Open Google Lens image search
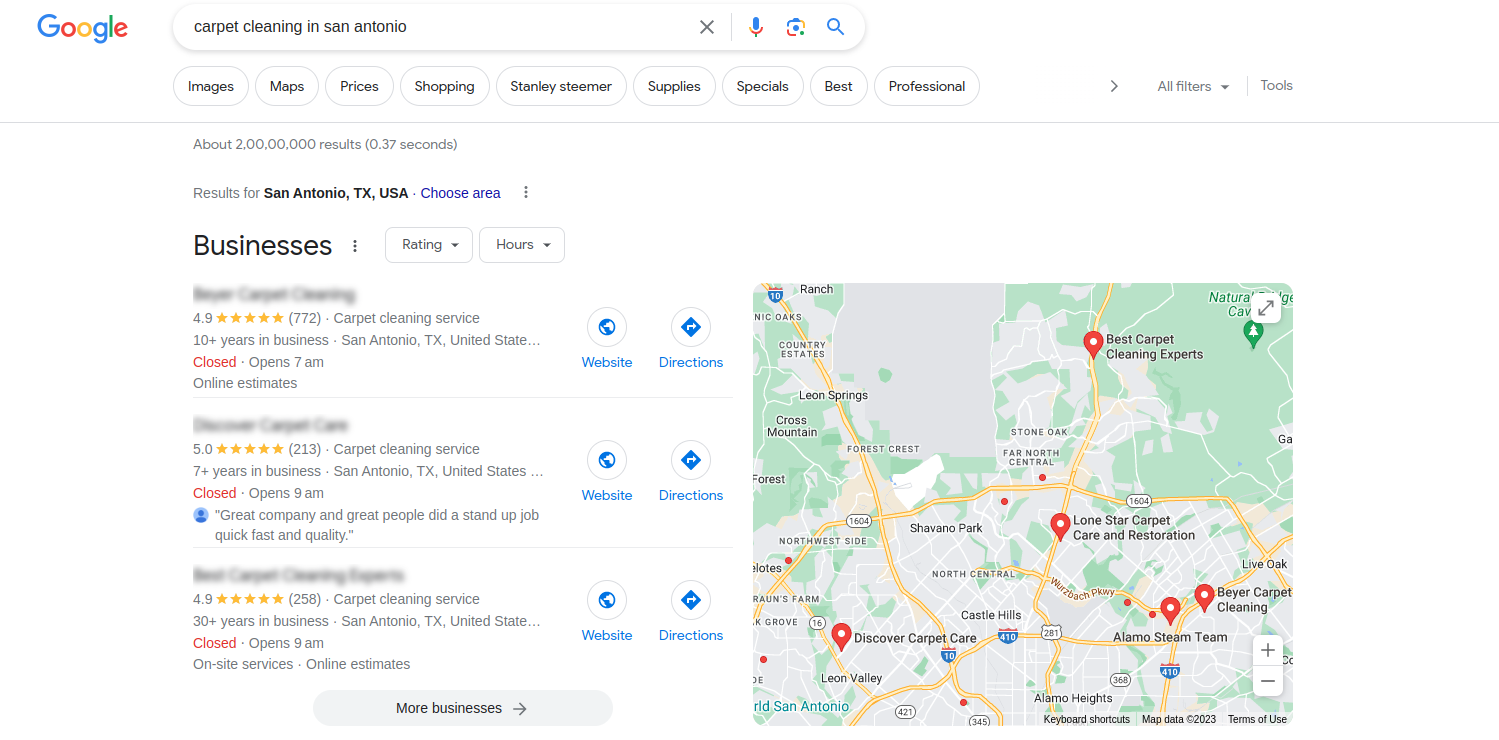The width and height of the screenshot is (1499, 740). [796, 27]
